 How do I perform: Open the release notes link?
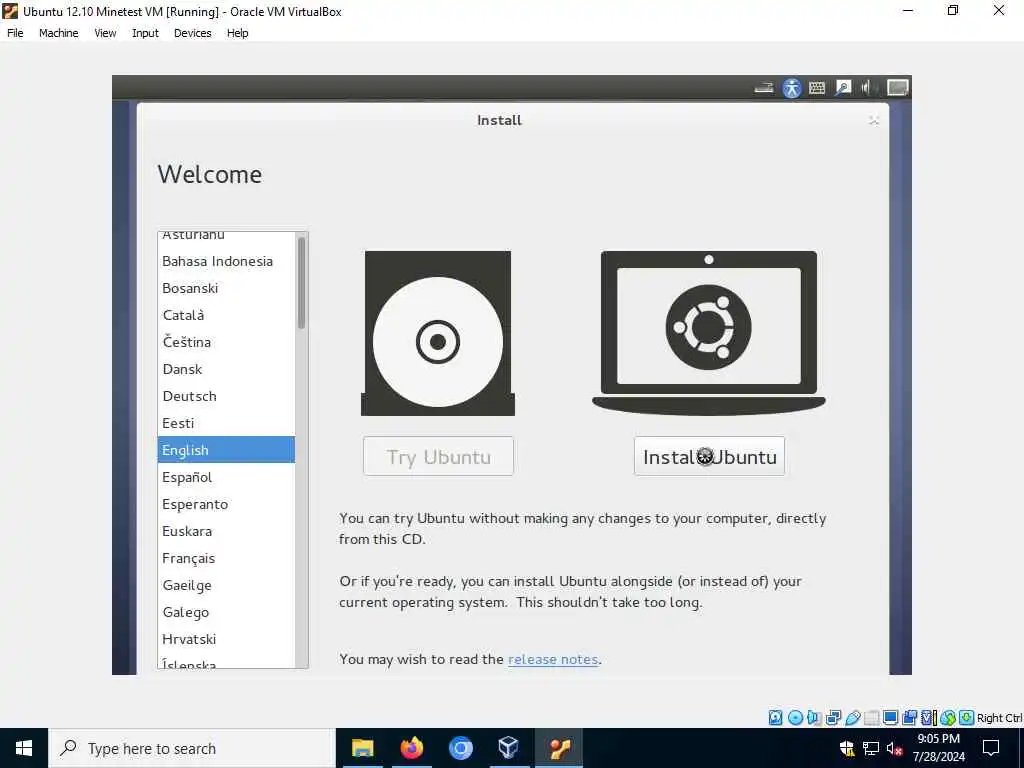coord(552,660)
